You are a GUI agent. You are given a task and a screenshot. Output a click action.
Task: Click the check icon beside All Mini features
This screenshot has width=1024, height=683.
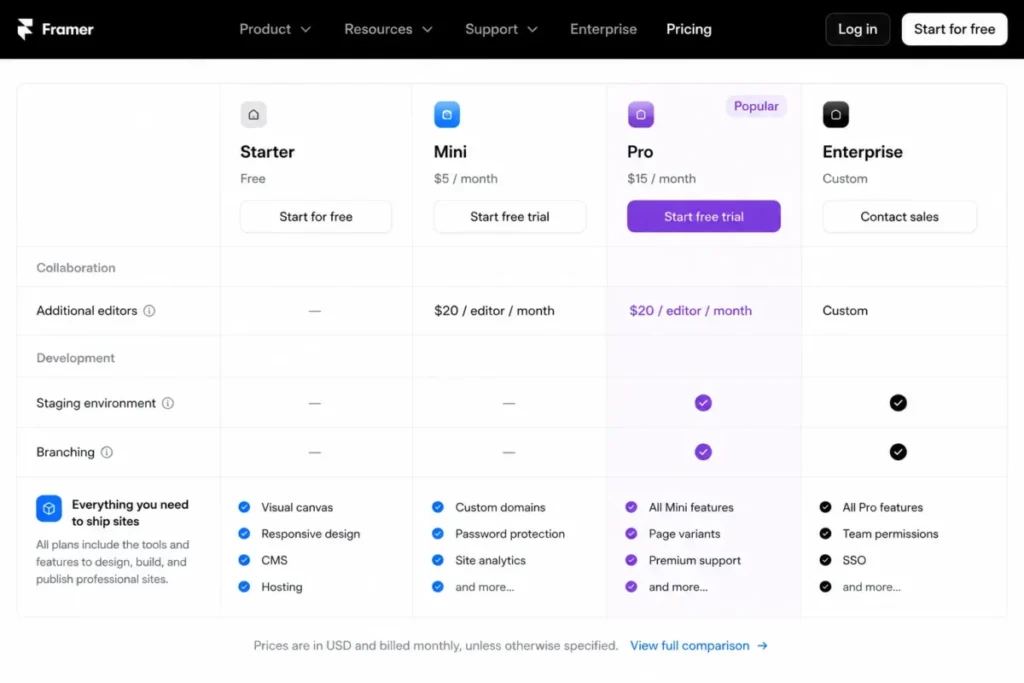[631, 507]
